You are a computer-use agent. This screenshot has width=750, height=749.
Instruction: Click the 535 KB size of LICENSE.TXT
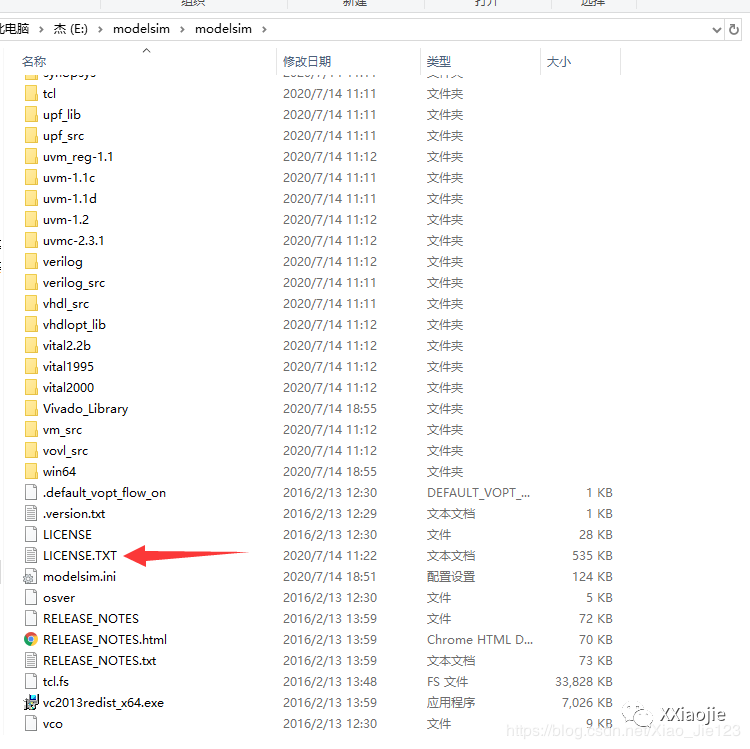point(592,556)
